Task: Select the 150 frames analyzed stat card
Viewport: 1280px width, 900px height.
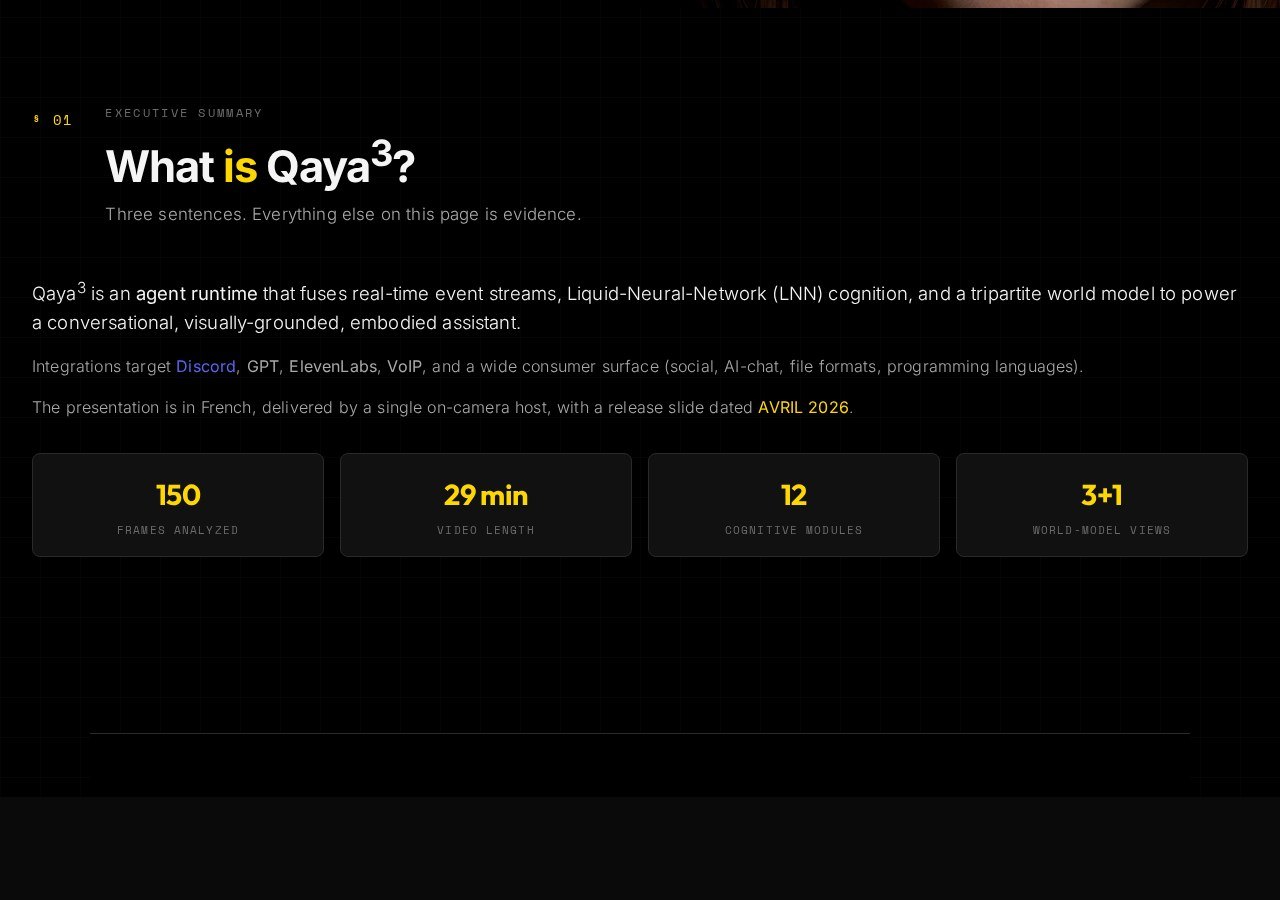Action: pyautogui.click(x=178, y=505)
